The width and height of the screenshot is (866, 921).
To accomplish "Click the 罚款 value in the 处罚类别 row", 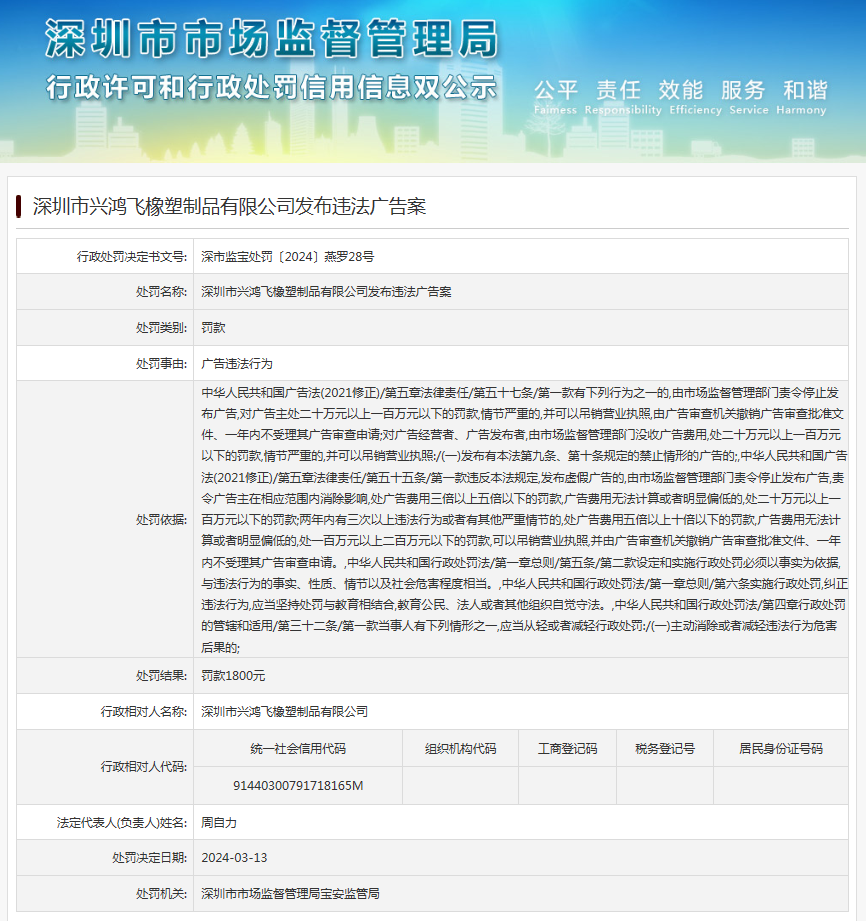I will [x=213, y=328].
